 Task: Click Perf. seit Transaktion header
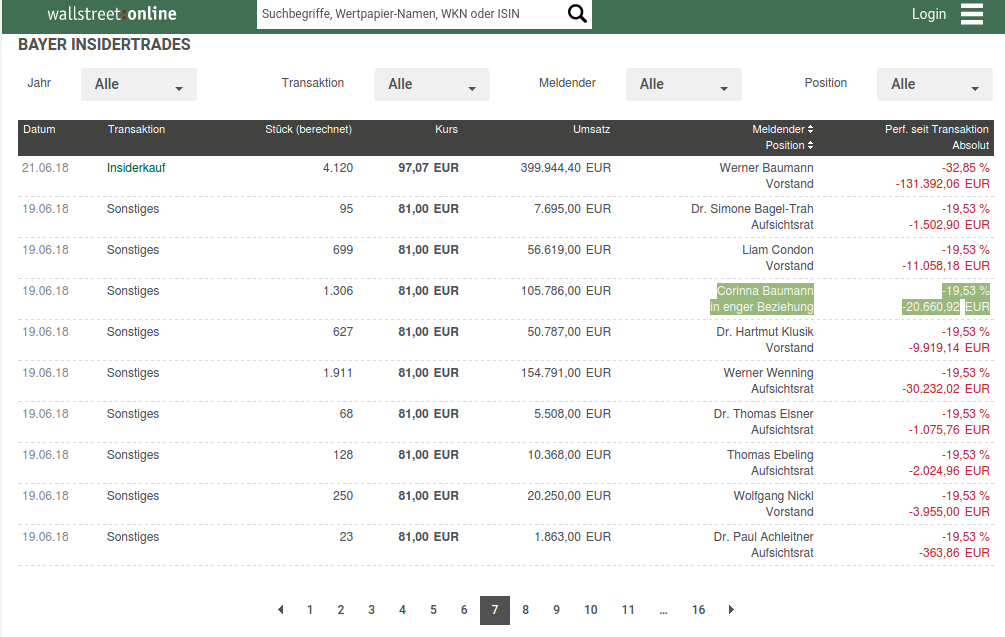pyautogui.click(x=936, y=129)
